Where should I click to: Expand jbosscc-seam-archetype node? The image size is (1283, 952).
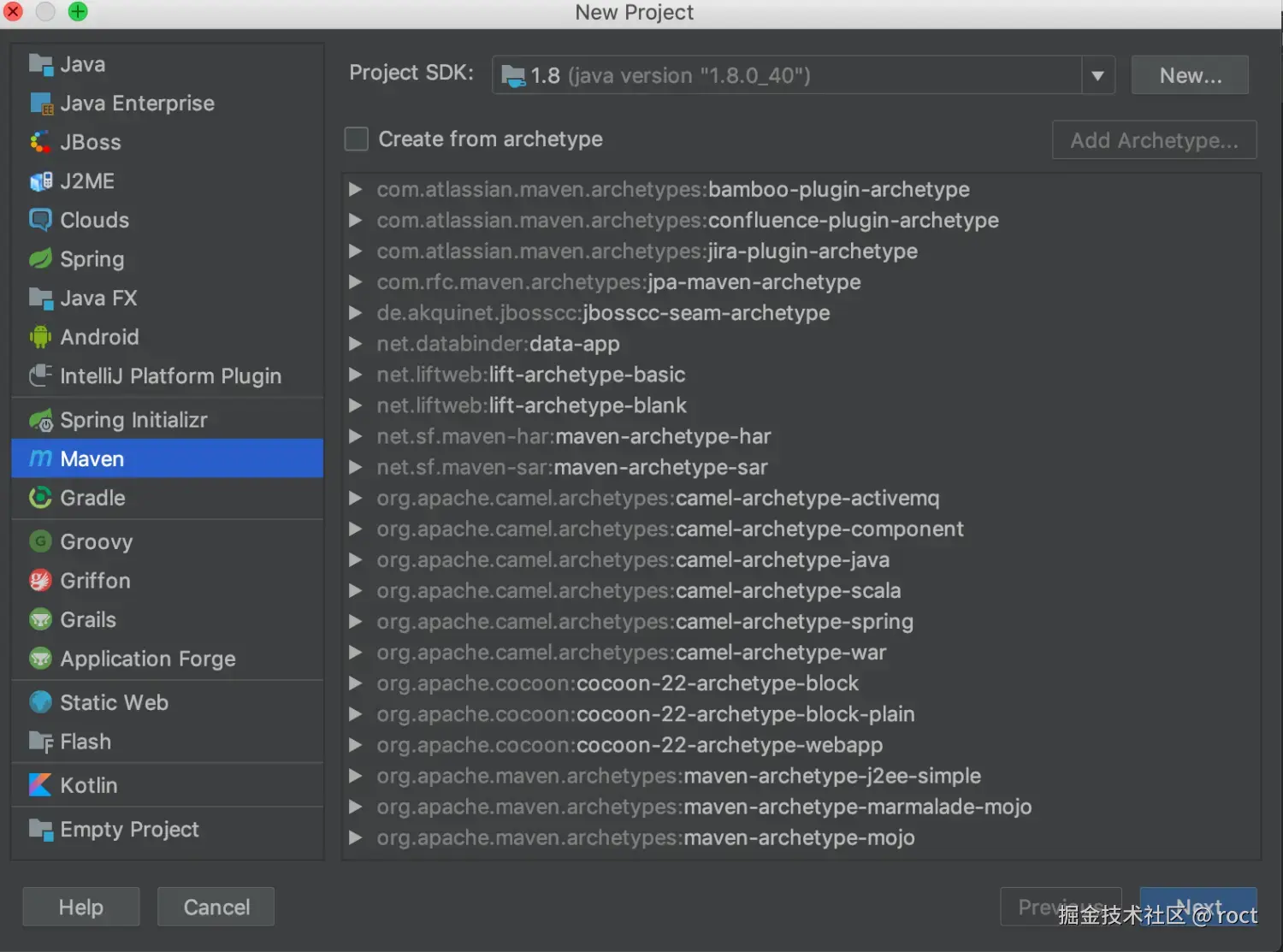(x=355, y=312)
